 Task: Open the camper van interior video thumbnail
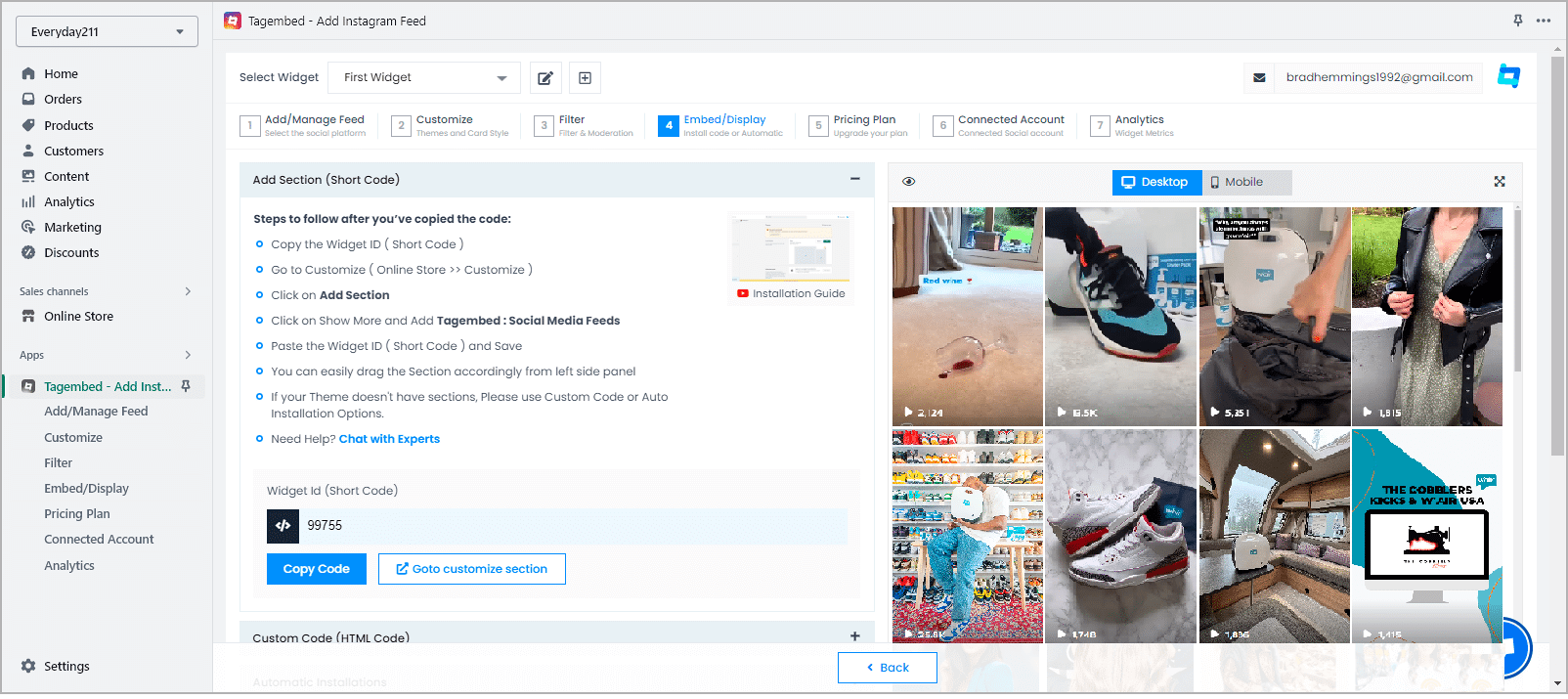(1275, 536)
